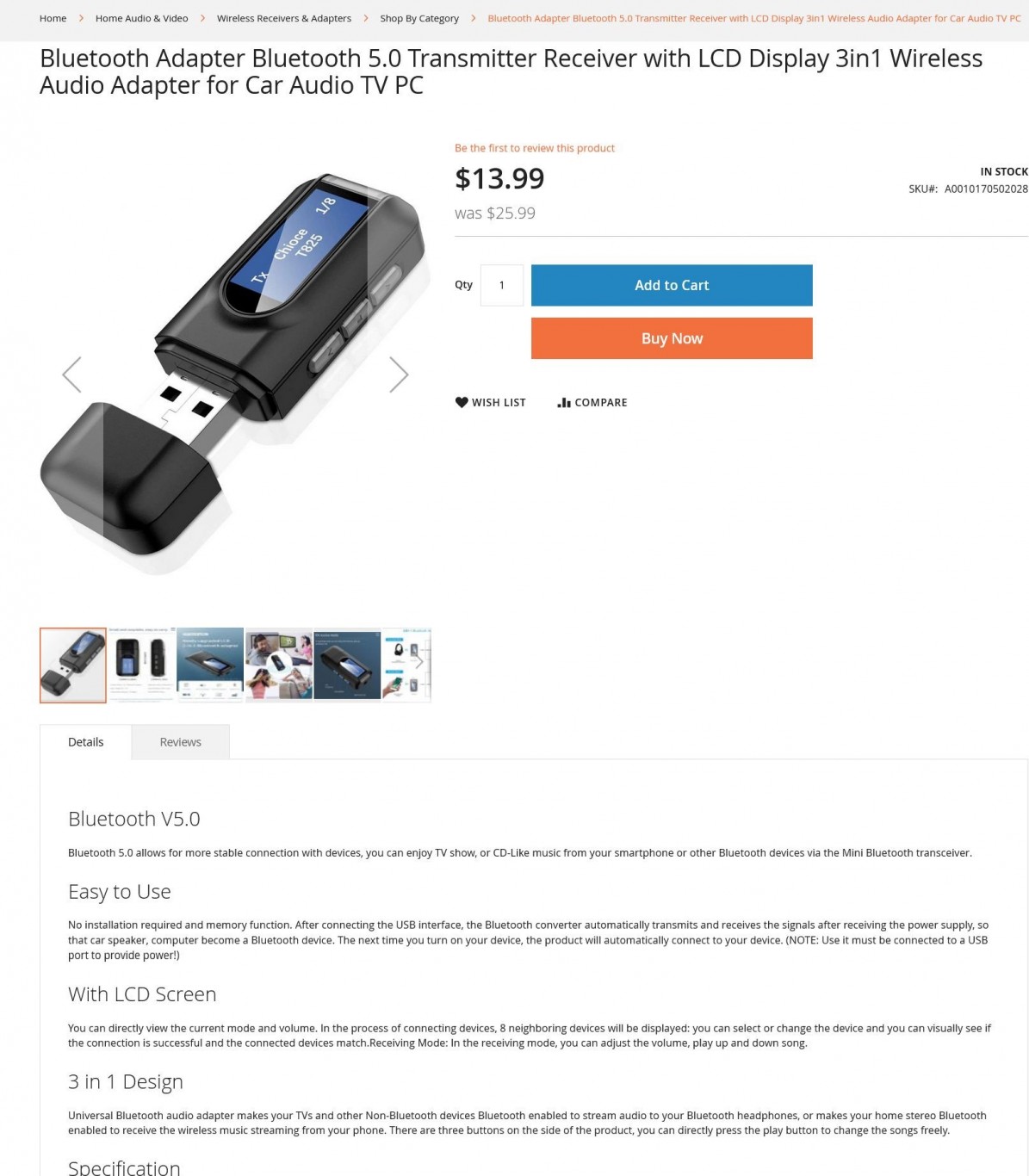This screenshot has width=1029, height=1176.
Task: Click the wish list heart icon
Action: [462, 402]
